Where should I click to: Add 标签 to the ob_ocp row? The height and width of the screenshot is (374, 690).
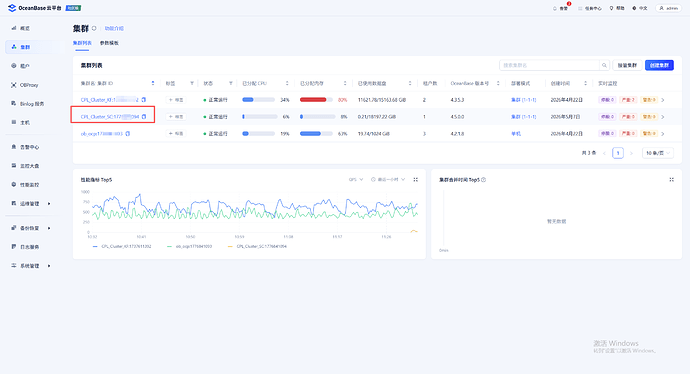pos(176,133)
